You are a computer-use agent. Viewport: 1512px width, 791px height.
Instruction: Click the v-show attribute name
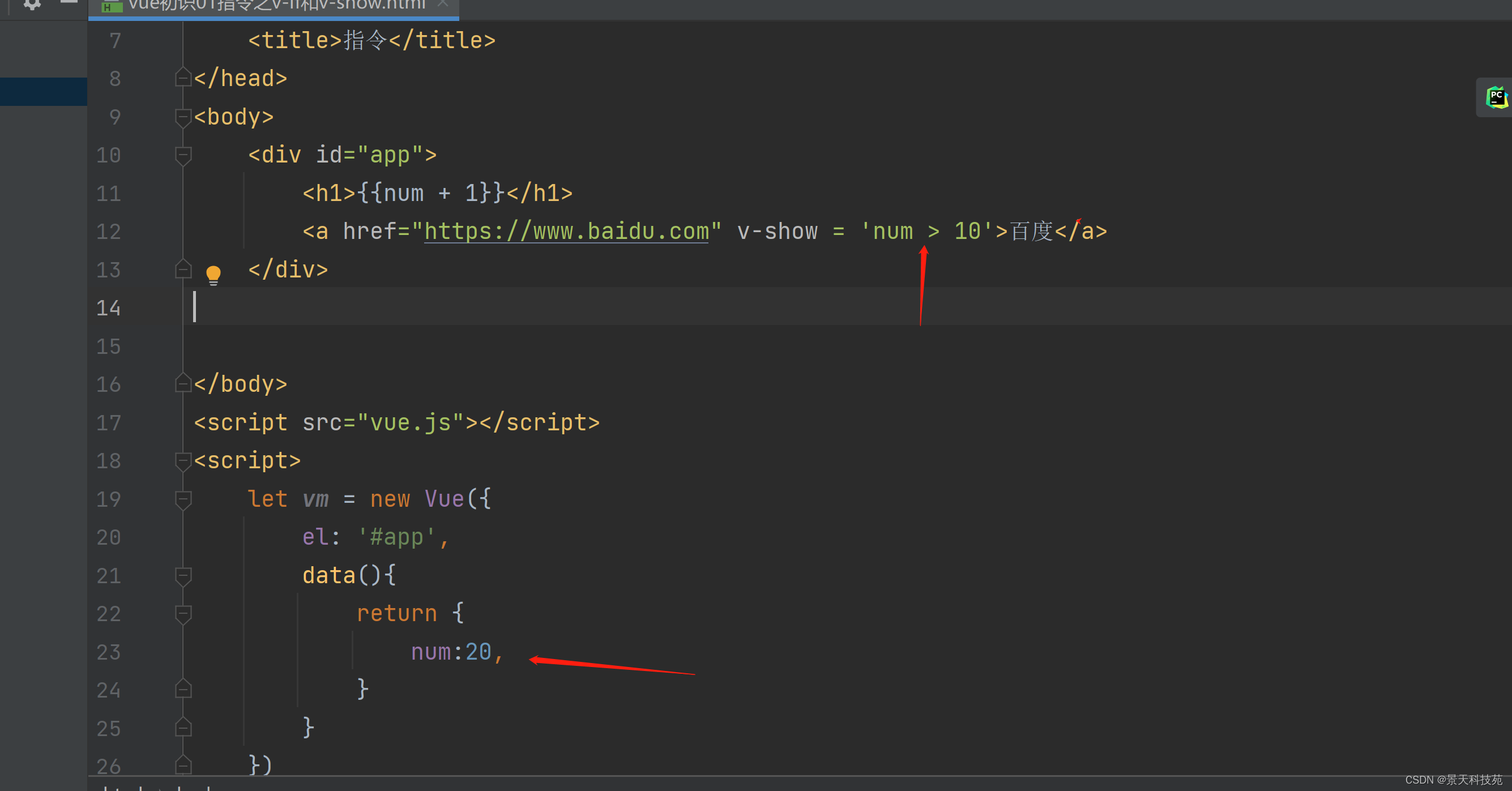[x=777, y=231]
